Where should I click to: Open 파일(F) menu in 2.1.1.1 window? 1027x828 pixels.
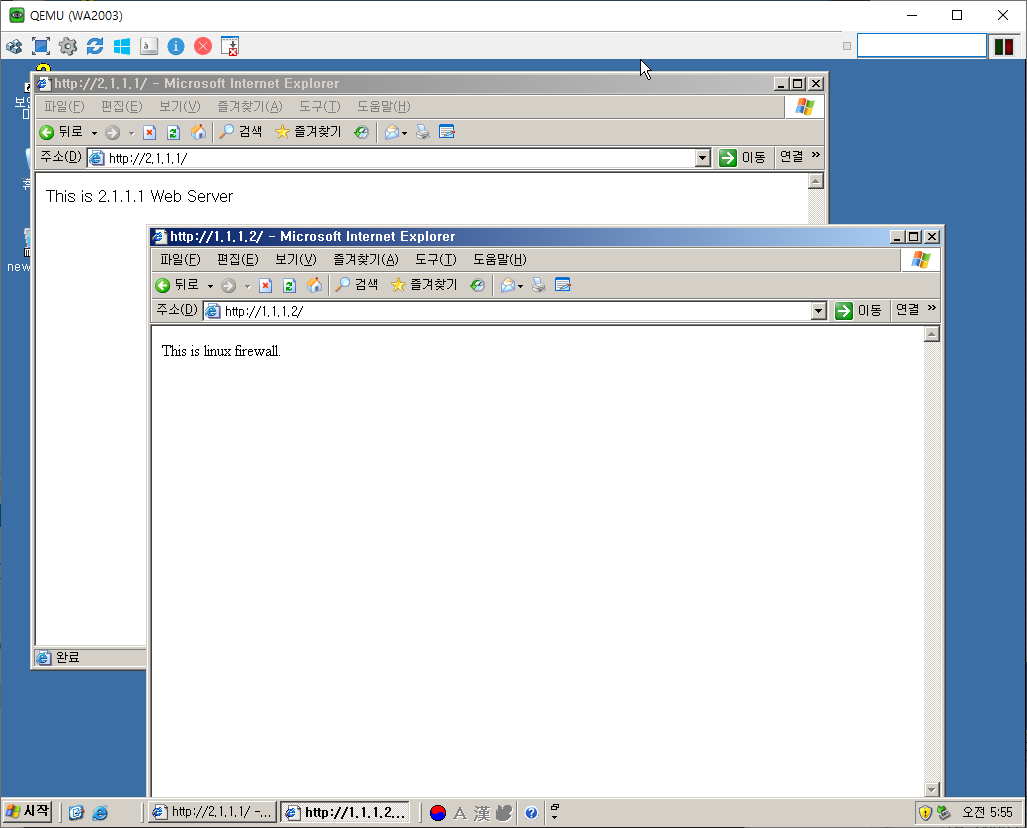(x=64, y=107)
